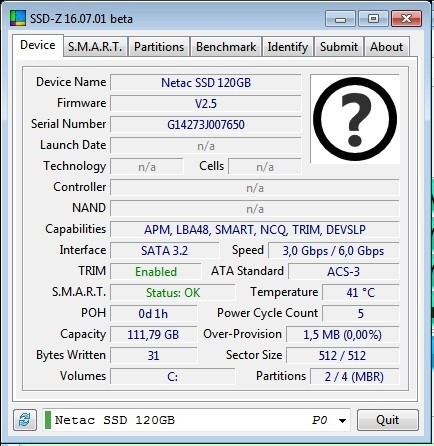Open the About tab
The height and width of the screenshot is (446, 434).
tap(387, 47)
